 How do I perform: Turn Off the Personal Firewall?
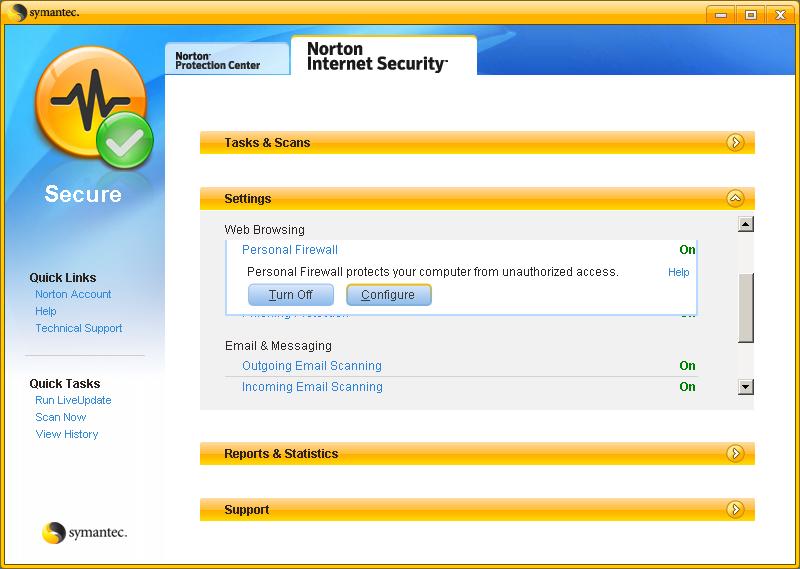pos(291,295)
